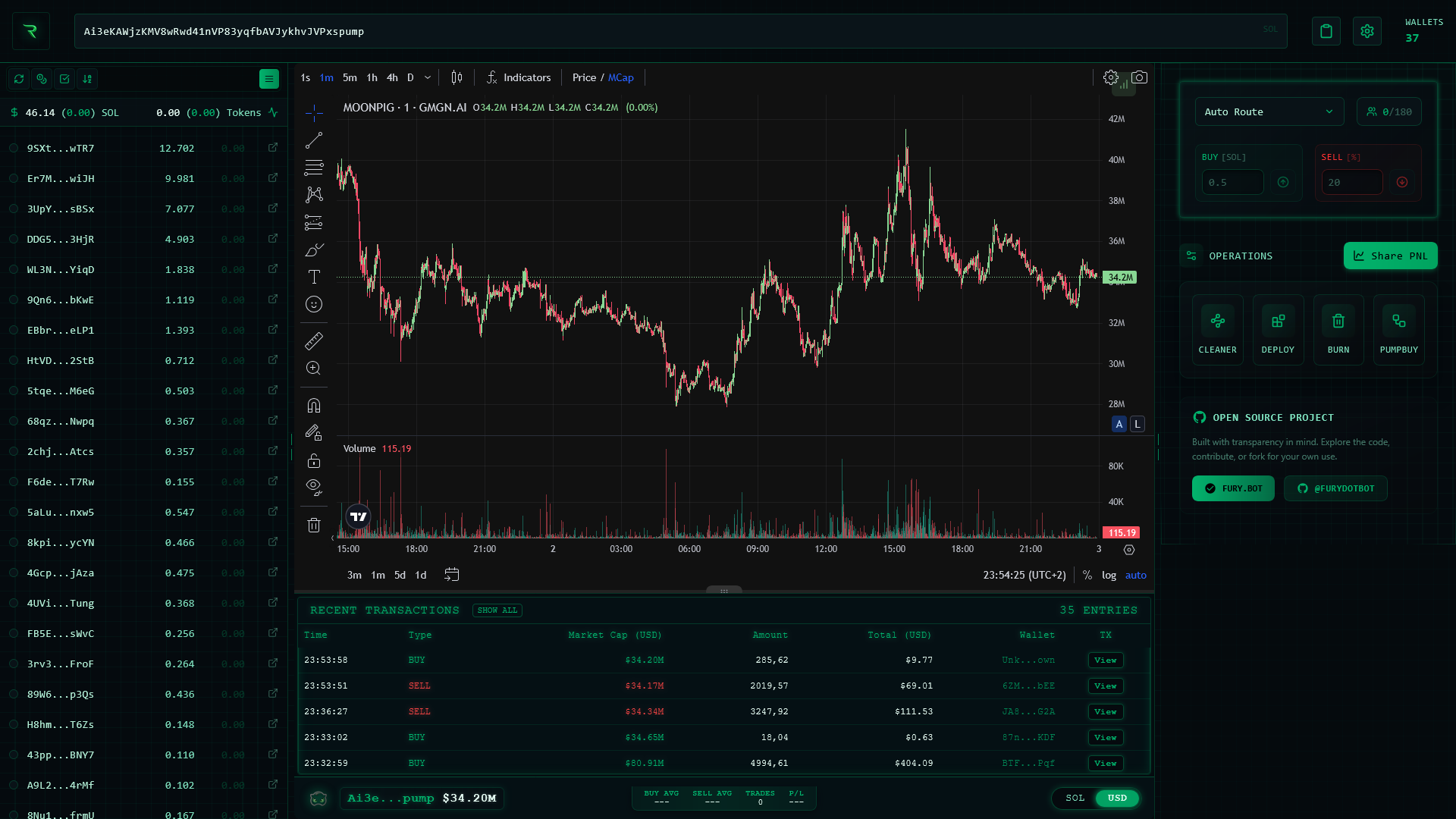Screen dimensions: 1456x819
Task: Click the ruler measure tool
Action: [x=314, y=340]
